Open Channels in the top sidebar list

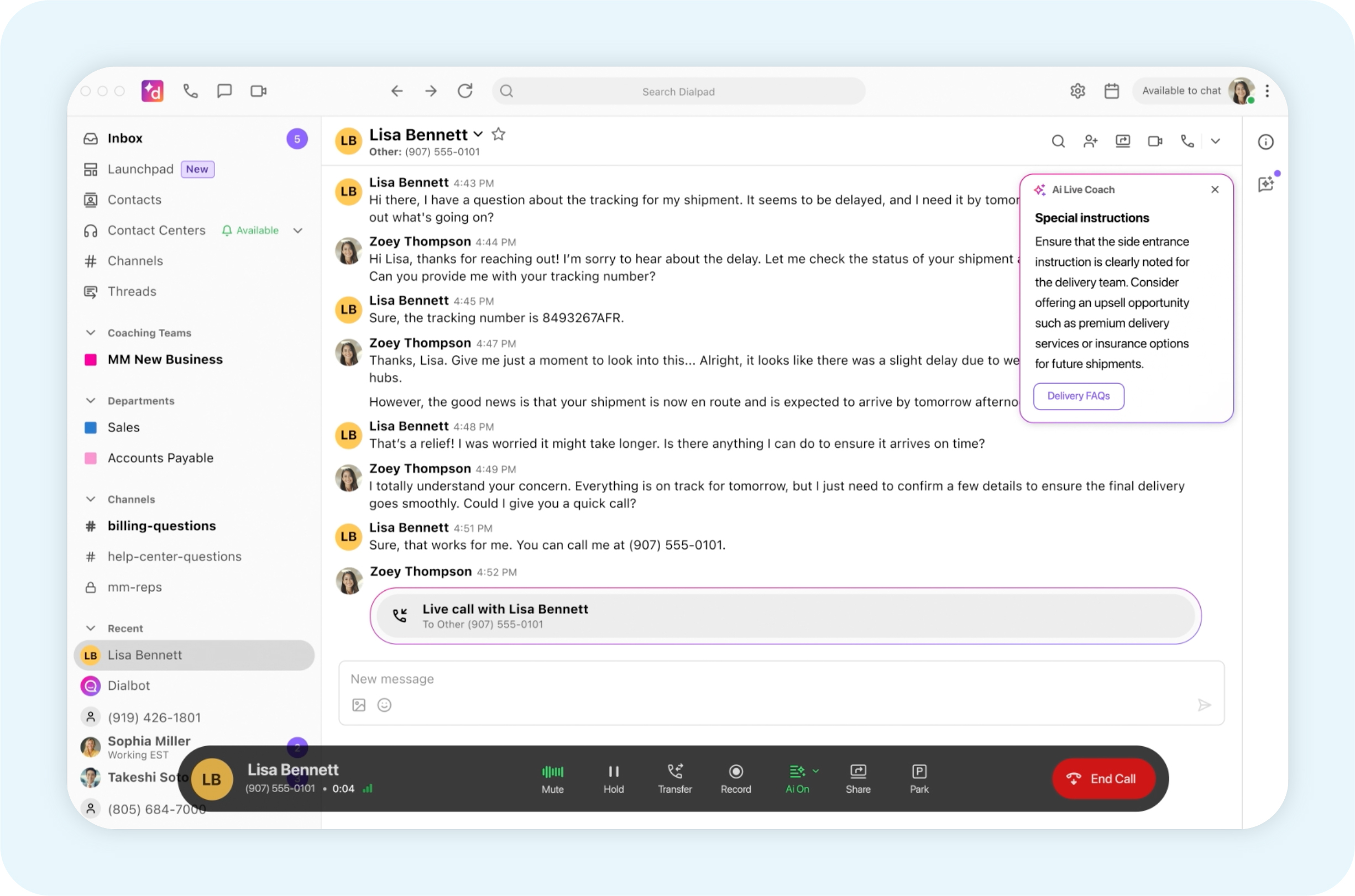pyautogui.click(x=194, y=260)
